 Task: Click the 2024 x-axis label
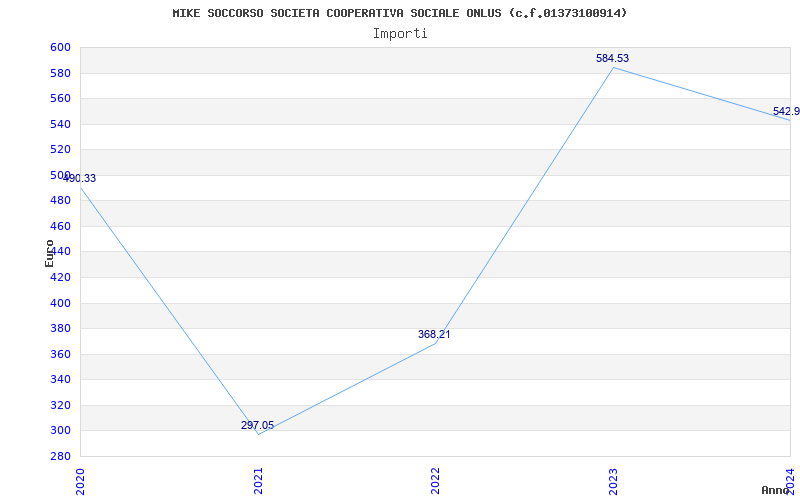click(790, 481)
